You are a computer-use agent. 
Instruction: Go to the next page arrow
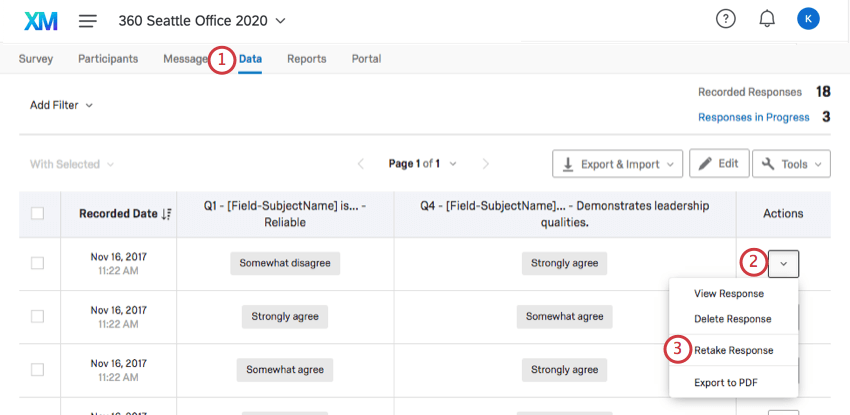(485, 164)
